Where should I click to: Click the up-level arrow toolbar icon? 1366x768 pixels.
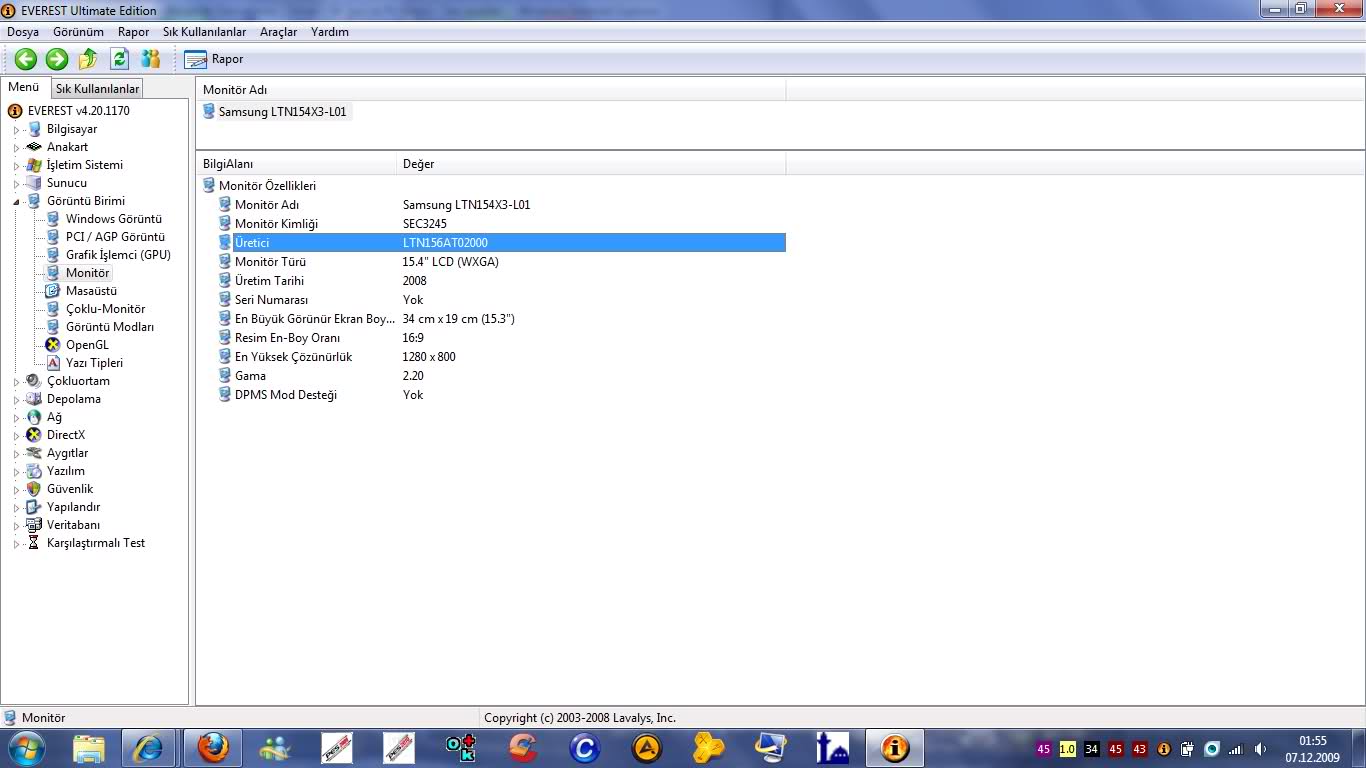89,59
